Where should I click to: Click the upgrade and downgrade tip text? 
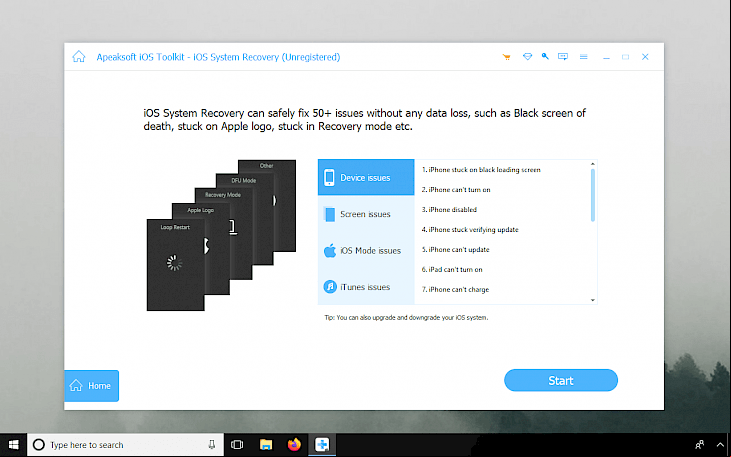(406, 318)
